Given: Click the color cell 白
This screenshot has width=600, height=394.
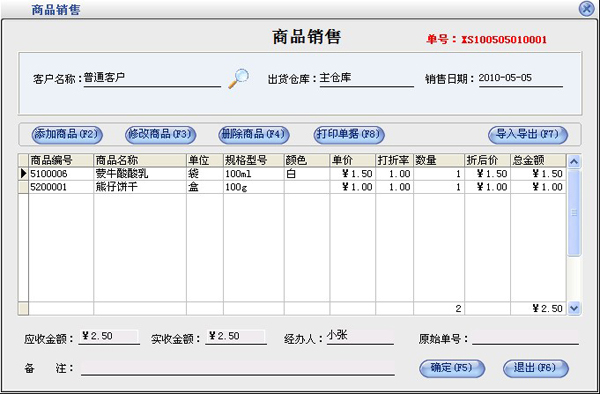Looking at the screenshot, I should coord(307,174).
